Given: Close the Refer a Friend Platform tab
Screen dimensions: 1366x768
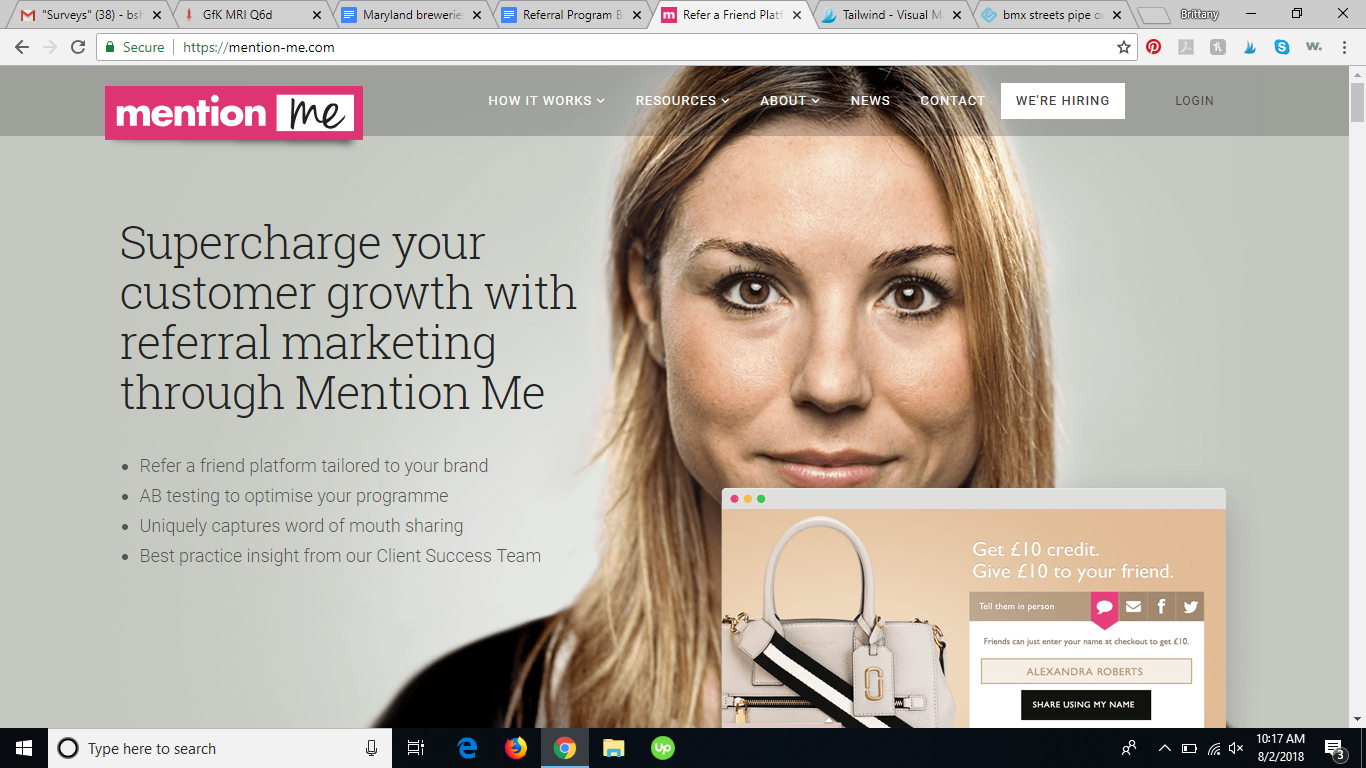Looking at the screenshot, I should [x=797, y=15].
